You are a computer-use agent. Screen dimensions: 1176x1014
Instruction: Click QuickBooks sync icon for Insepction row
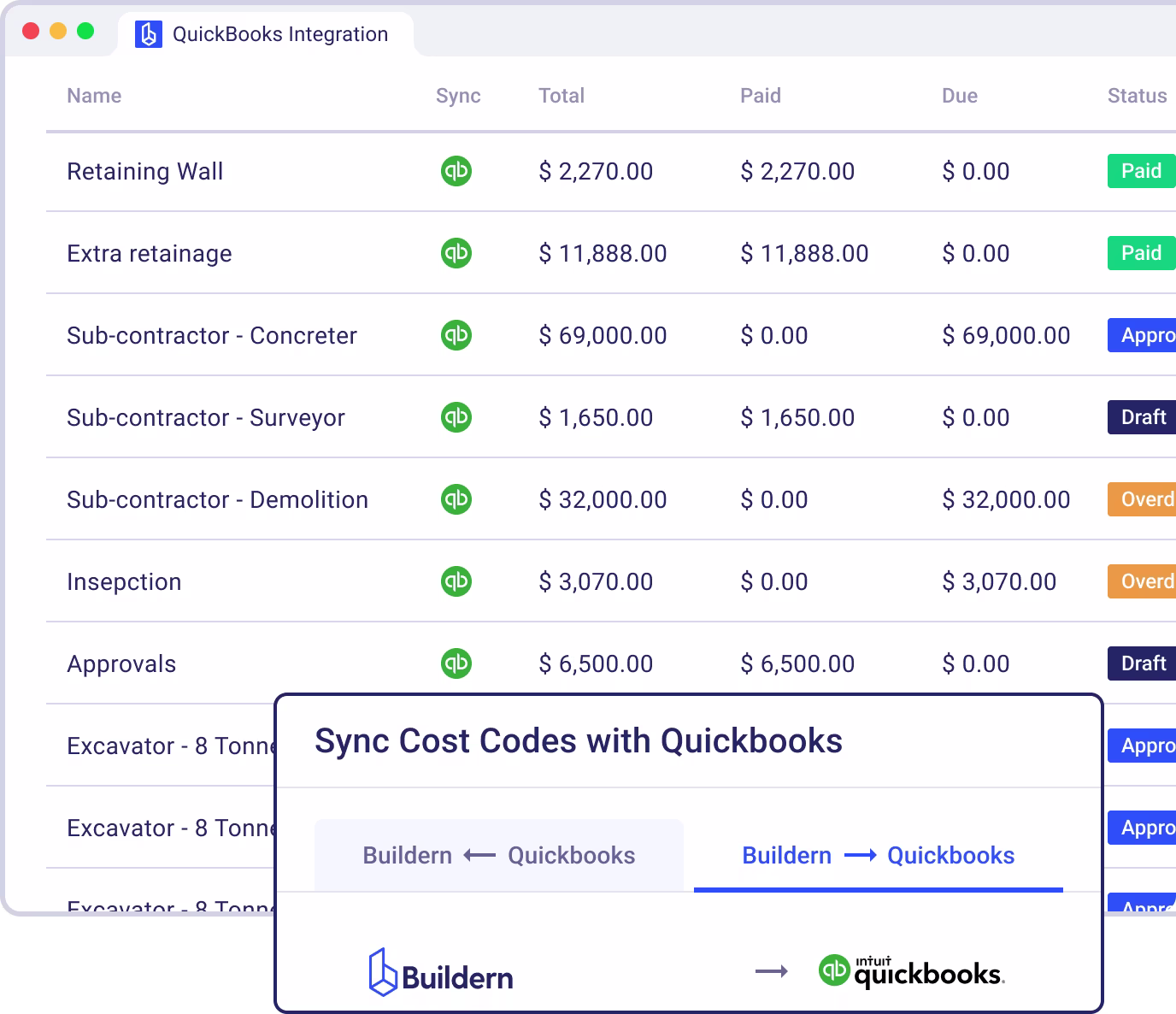pyautogui.click(x=456, y=581)
